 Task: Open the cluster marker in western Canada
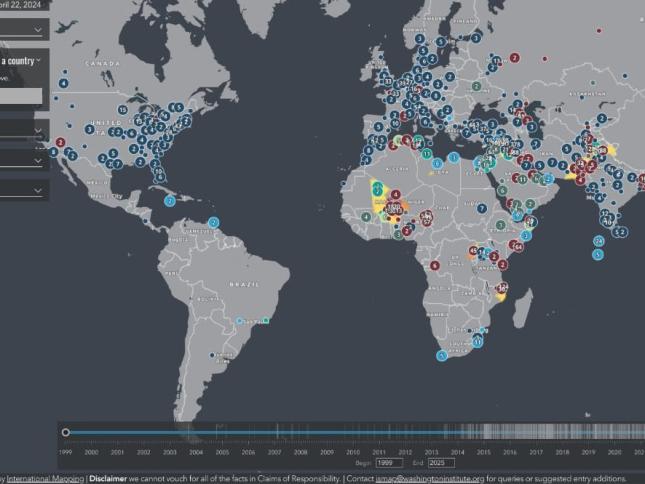tap(64, 83)
